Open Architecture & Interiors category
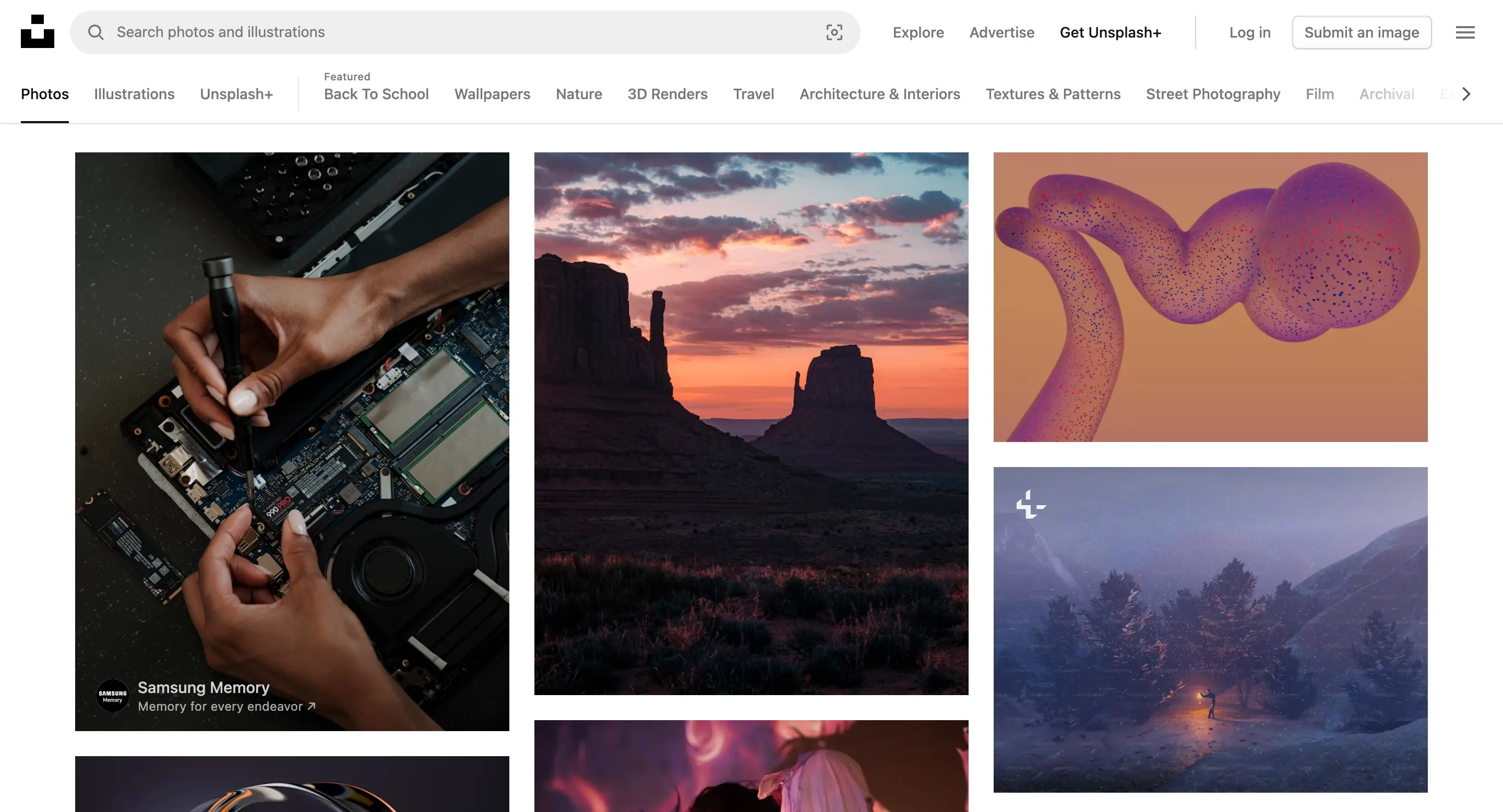The height and width of the screenshot is (812, 1503). pyautogui.click(x=879, y=94)
